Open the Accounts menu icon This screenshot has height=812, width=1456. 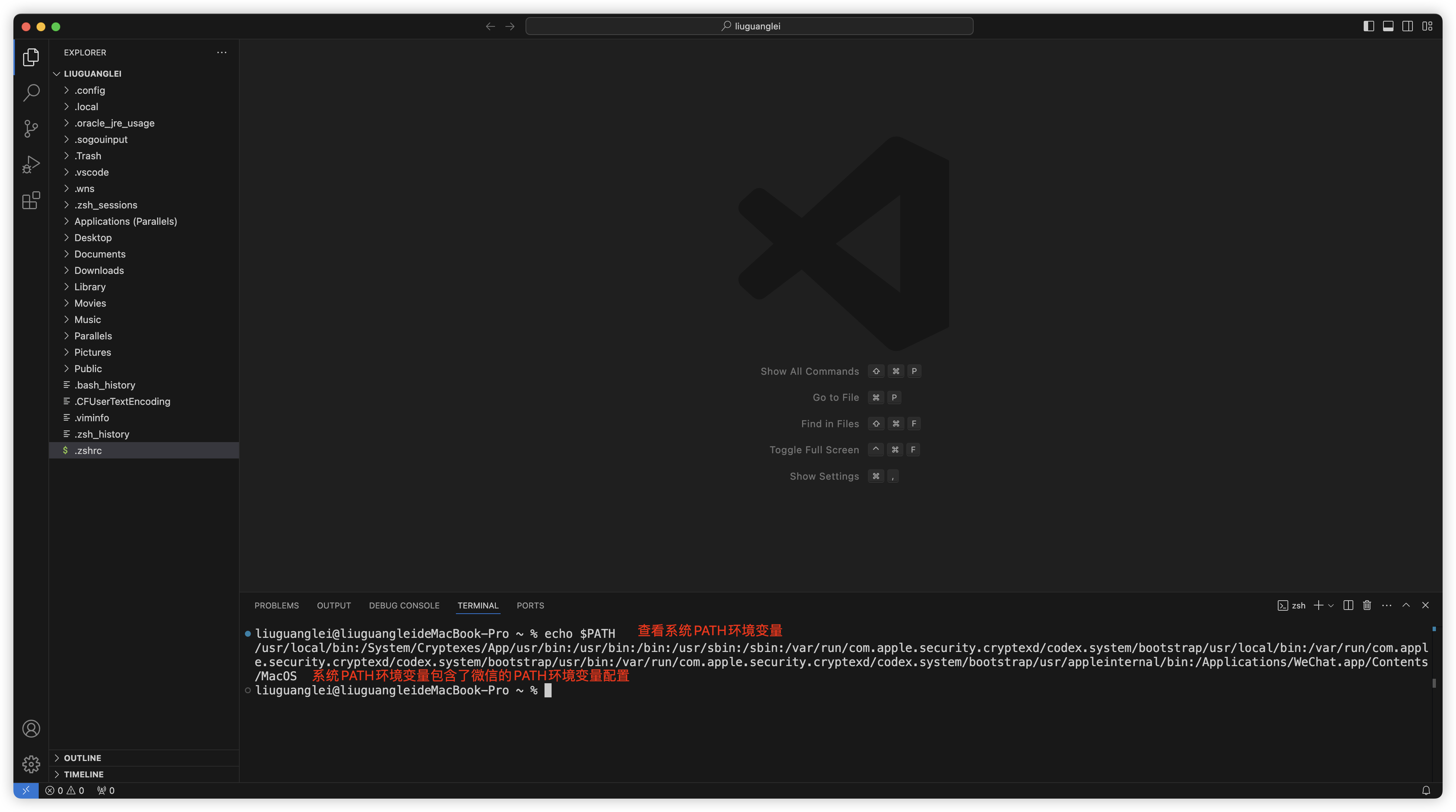coord(31,728)
